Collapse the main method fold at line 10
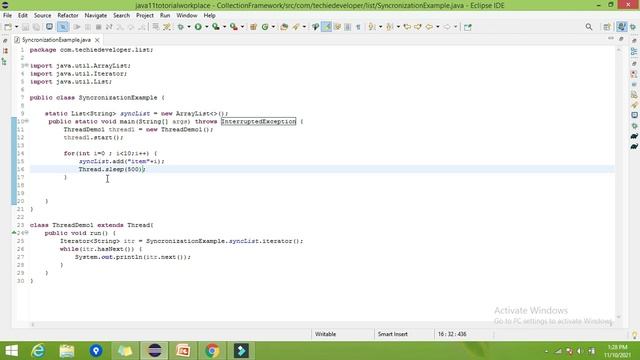Screen dimensions: 640x360 pyautogui.click(x=27, y=121)
